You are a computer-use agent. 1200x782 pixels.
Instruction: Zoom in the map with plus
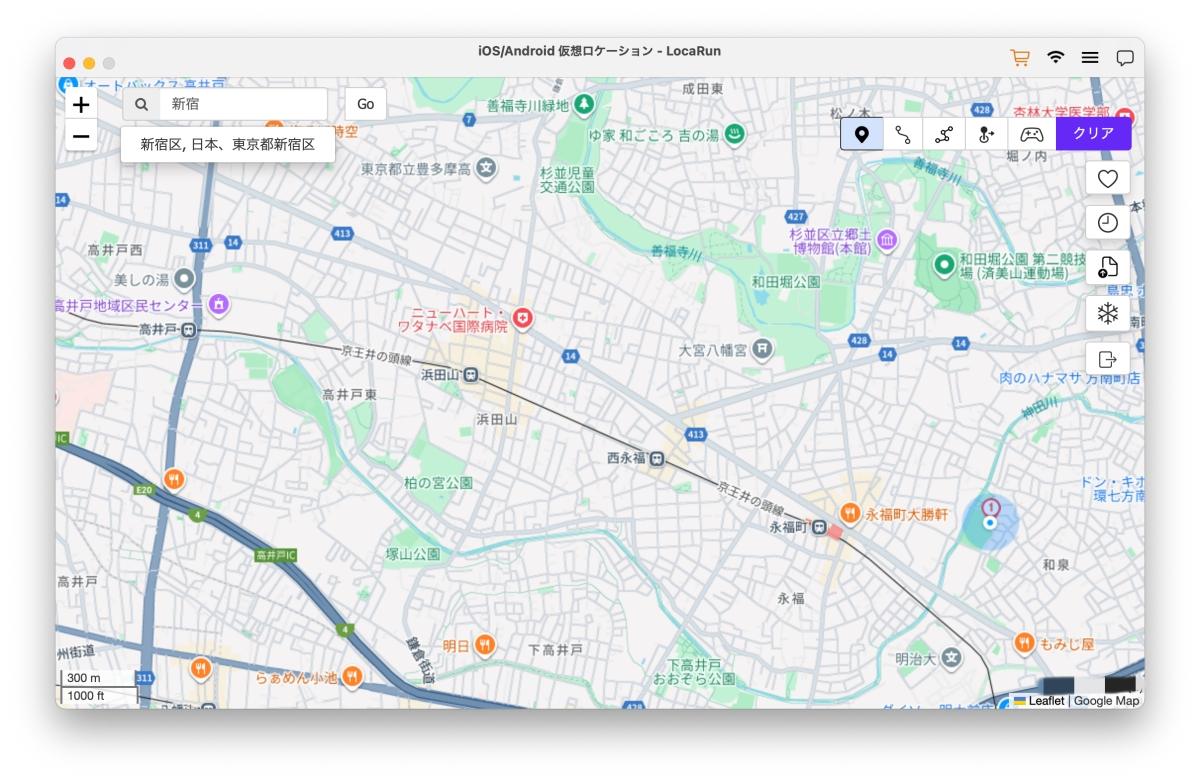pyautogui.click(x=81, y=104)
